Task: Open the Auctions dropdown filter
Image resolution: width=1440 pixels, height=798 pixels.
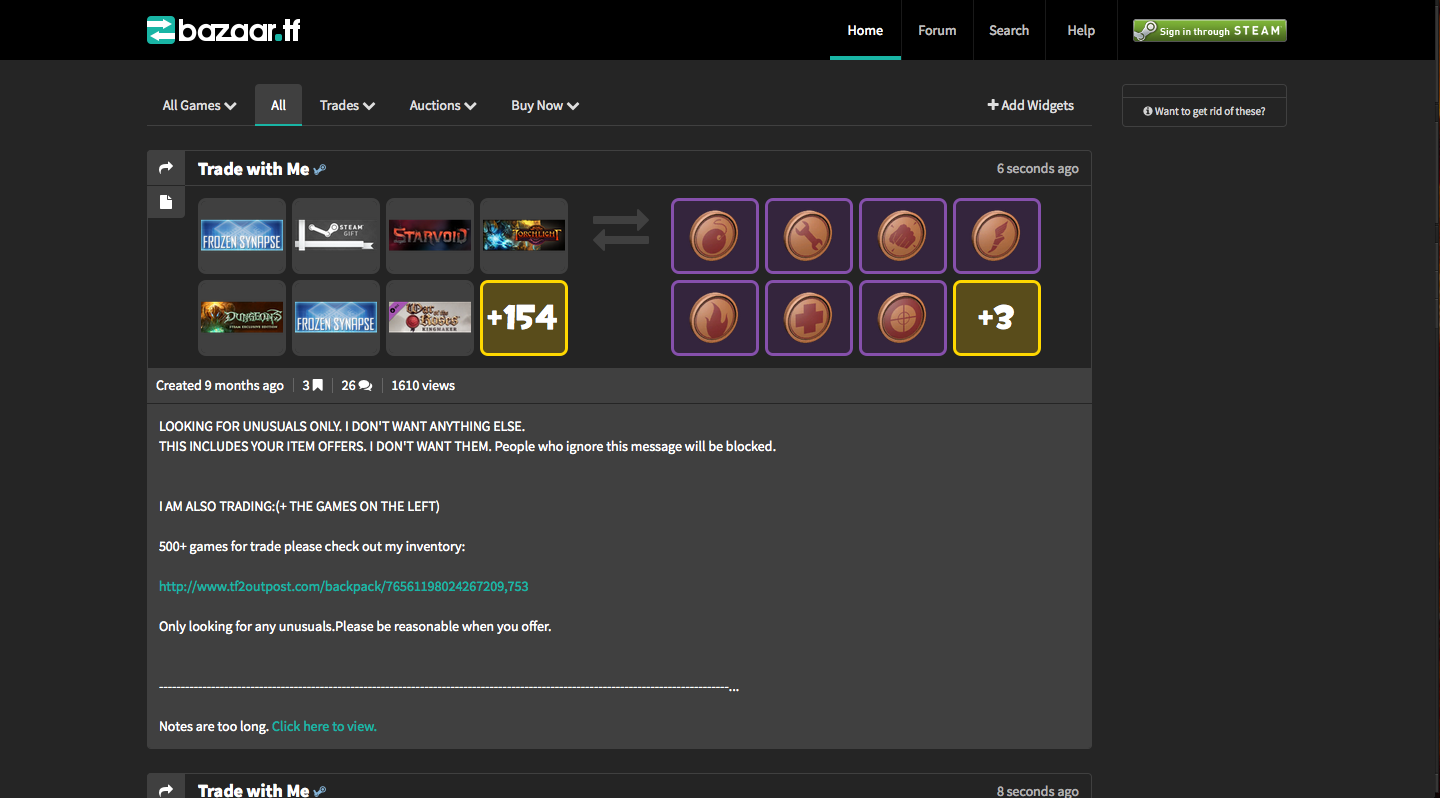Action: [x=442, y=105]
